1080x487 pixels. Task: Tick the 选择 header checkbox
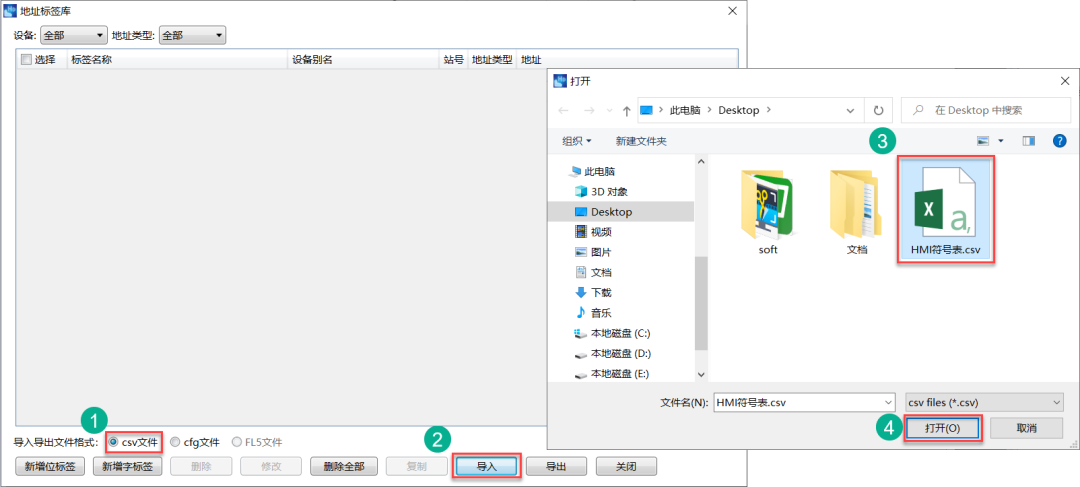coord(26,59)
